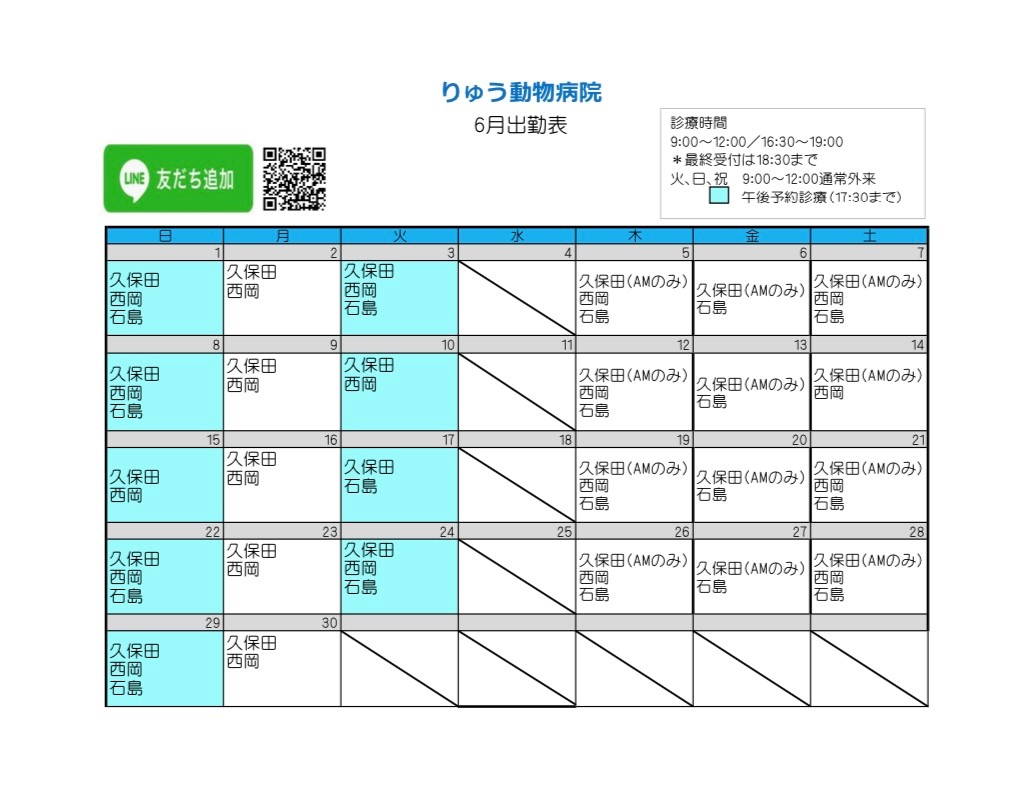Click the staff cell for June 28
The width and height of the screenshot is (1025, 803).
(x=869, y=576)
